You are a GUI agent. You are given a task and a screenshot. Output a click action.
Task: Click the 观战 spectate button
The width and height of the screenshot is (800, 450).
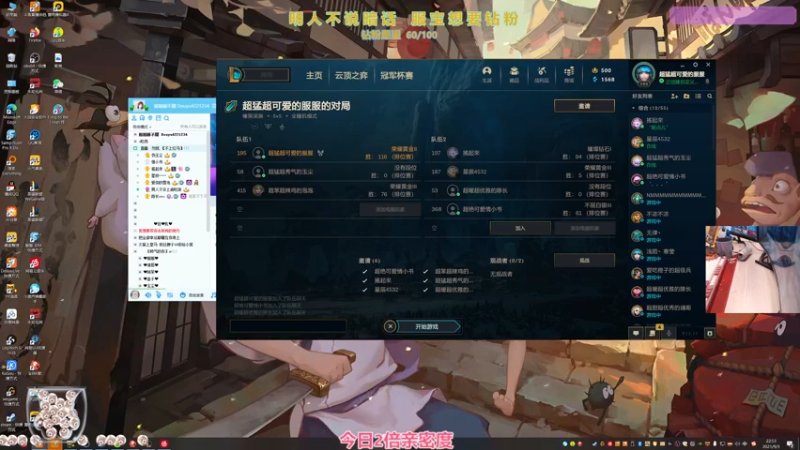point(584,260)
